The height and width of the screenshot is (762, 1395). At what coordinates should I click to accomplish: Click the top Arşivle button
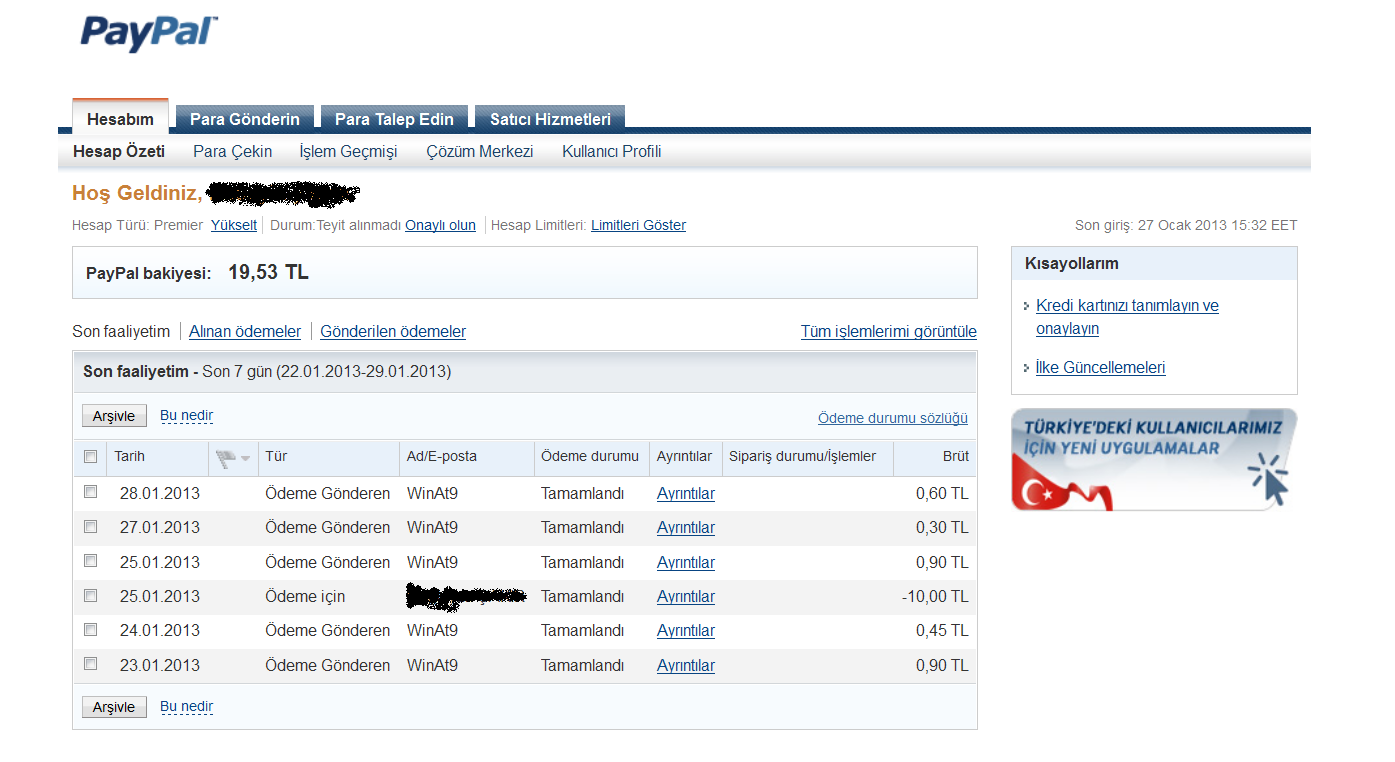pyautogui.click(x=114, y=416)
